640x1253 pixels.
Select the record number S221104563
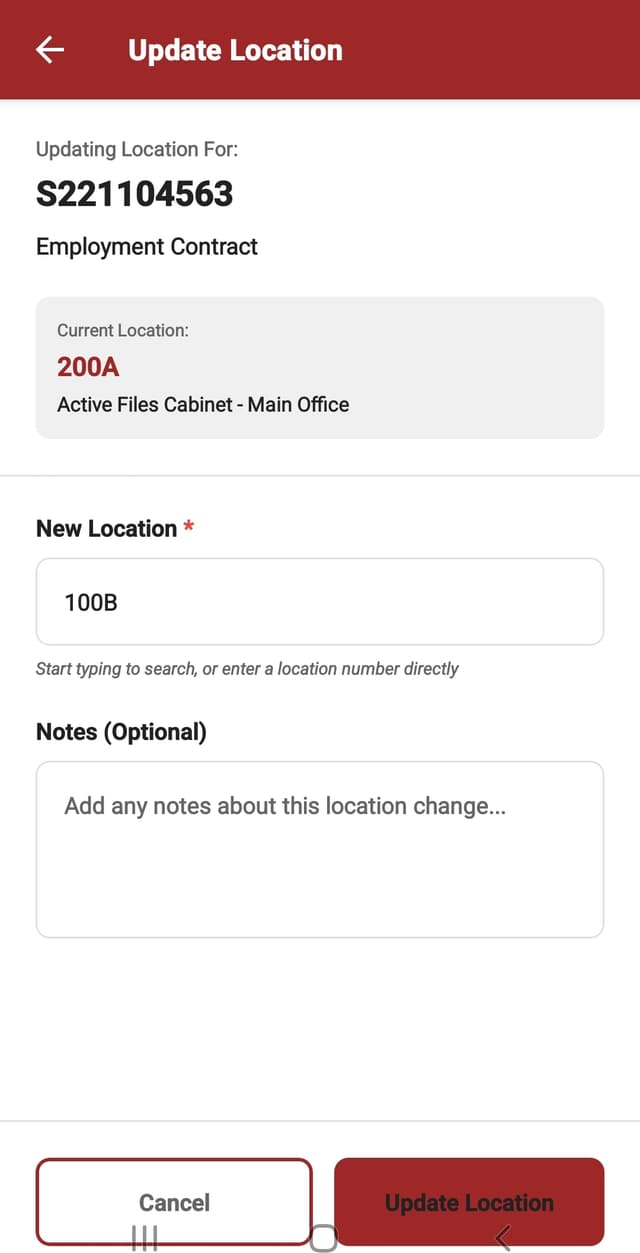(x=135, y=194)
